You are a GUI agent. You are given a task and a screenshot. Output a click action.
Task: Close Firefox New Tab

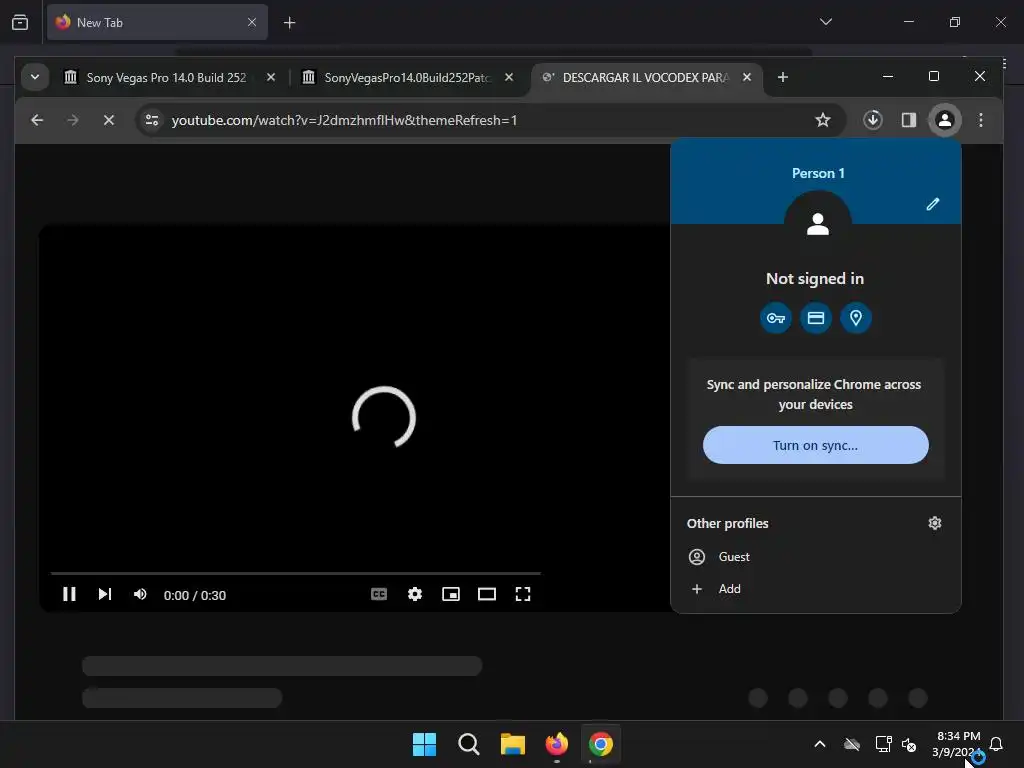251,22
